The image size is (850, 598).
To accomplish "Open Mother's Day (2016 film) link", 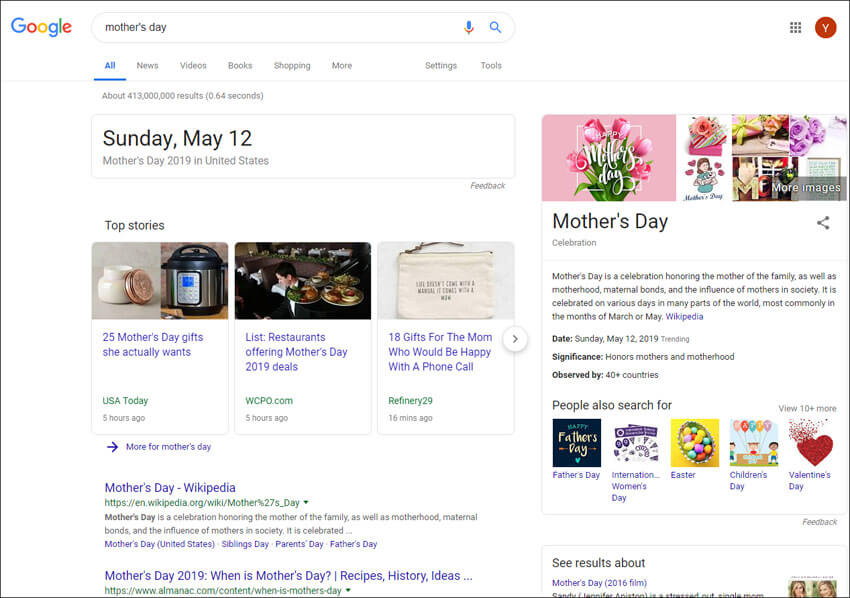I will (x=599, y=583).
